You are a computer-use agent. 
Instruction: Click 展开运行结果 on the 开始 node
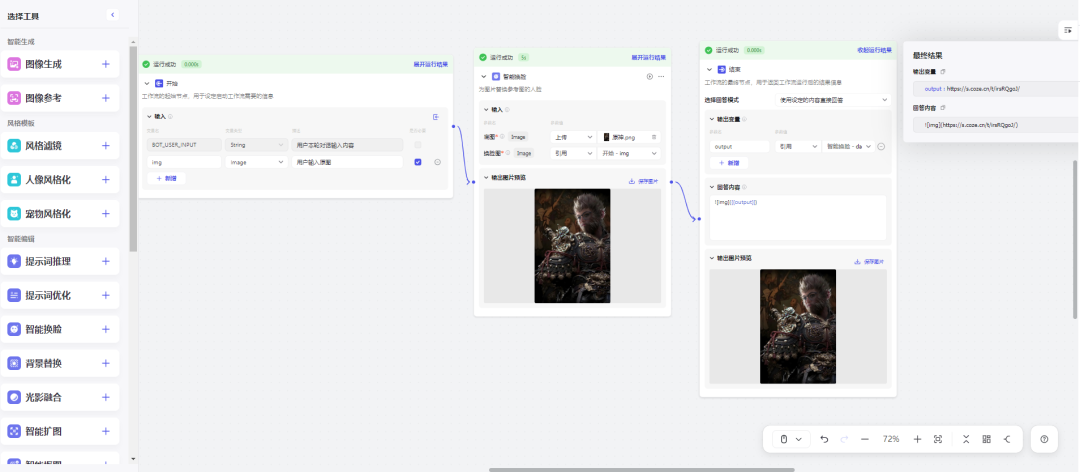(x=430, y=64)
